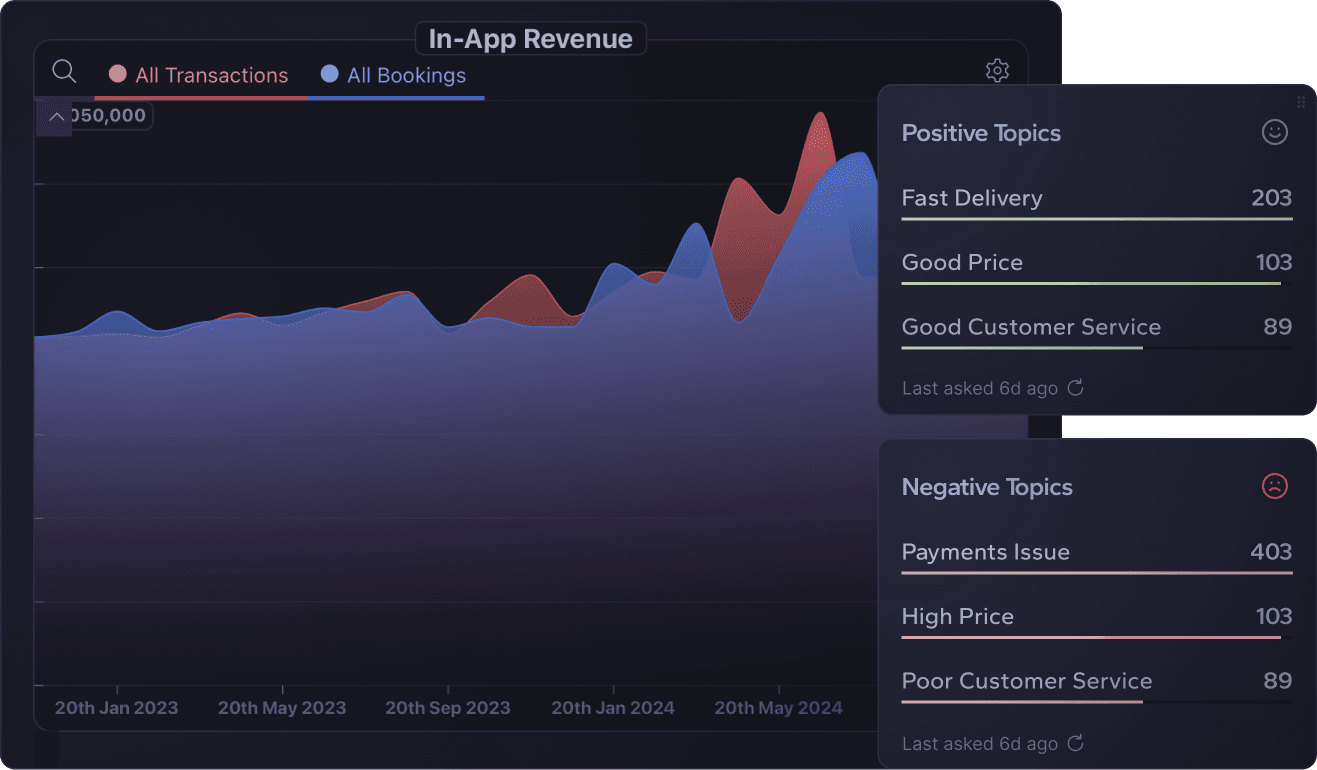
Task: Hide the All Transactions data series
Action: coord(199,74)
